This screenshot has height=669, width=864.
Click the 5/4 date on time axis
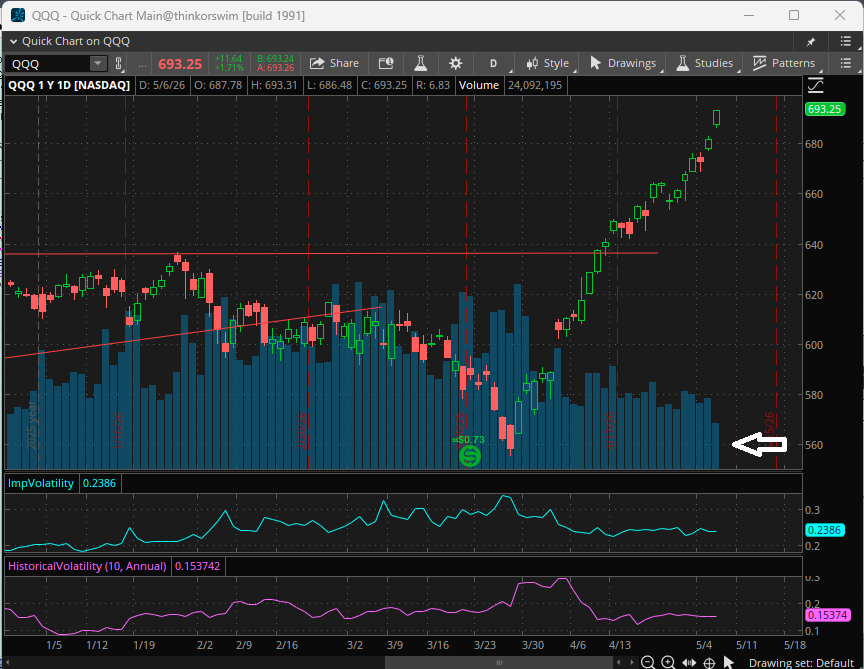[x=704, y=645]
